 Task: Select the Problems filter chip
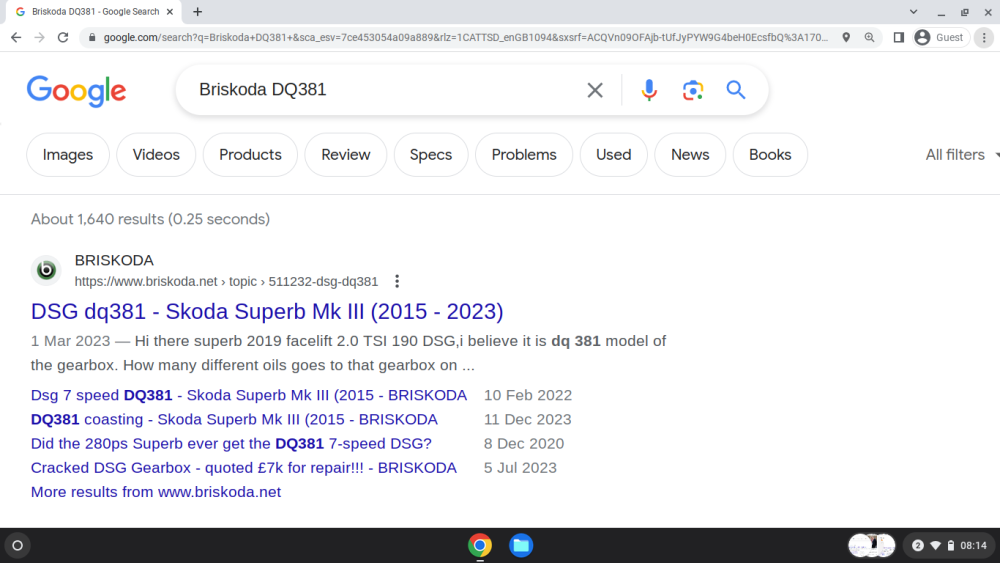click(x=524, y=154)
